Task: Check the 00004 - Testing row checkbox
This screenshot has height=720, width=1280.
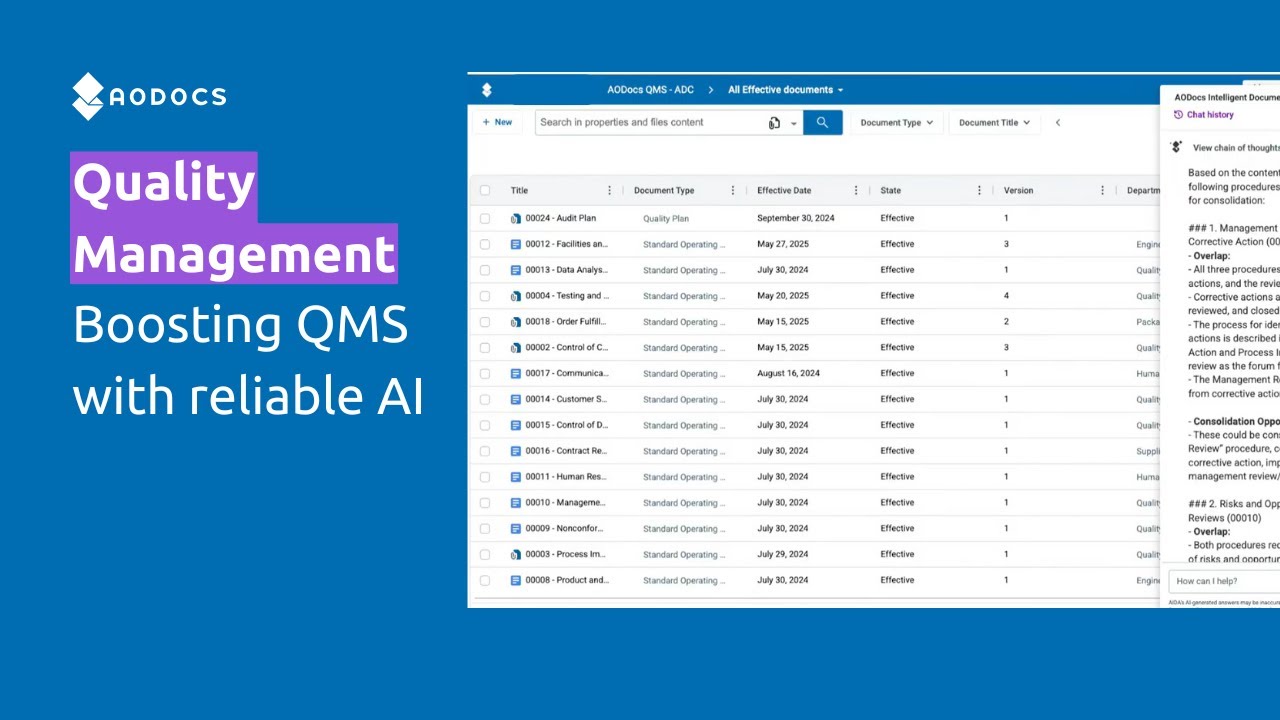Action: (485, 296)
